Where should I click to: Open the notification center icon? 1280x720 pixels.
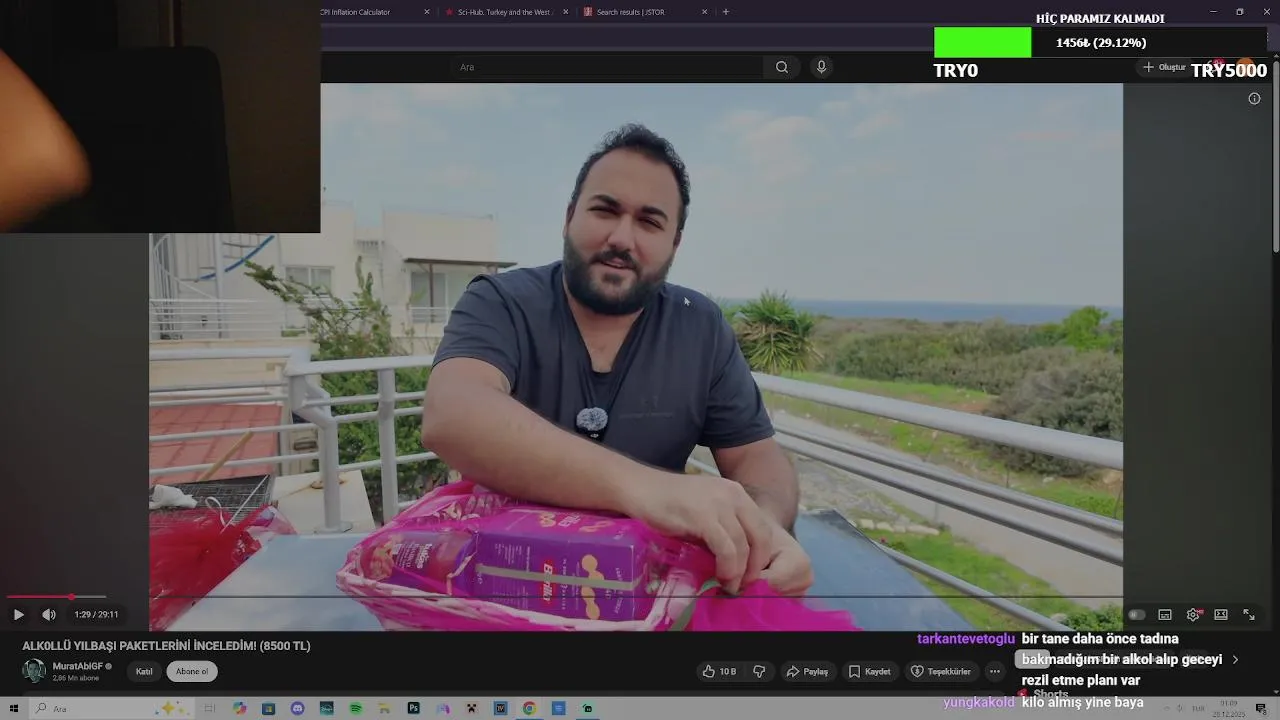1262,709
